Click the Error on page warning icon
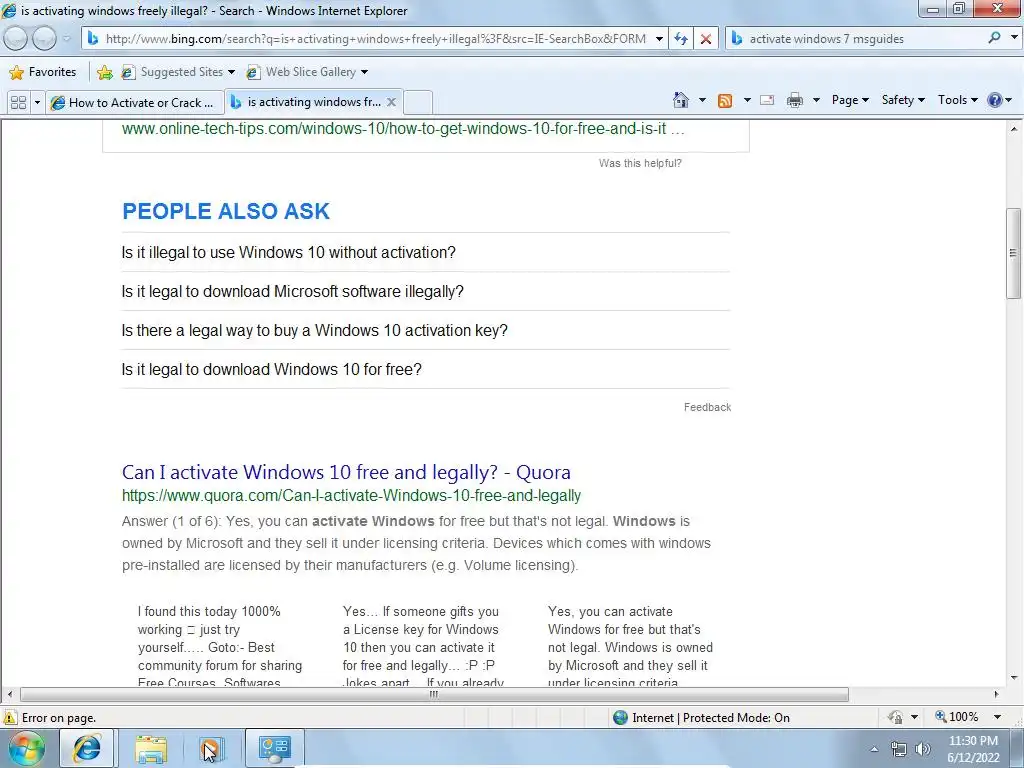 tap(10, 717)
